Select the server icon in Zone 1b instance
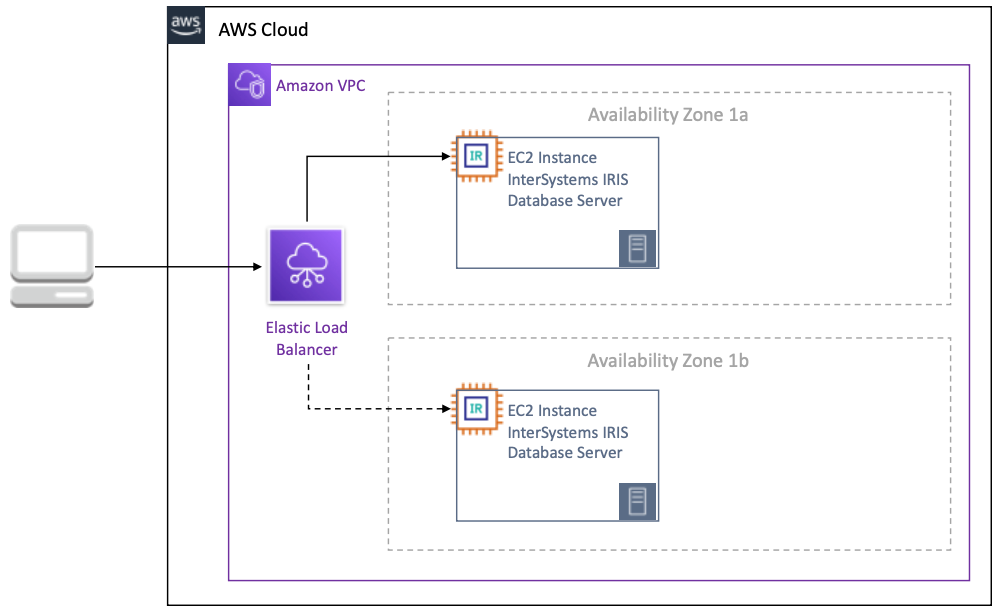The width and height of the screenshot is (998, 614). coord(637,501)
